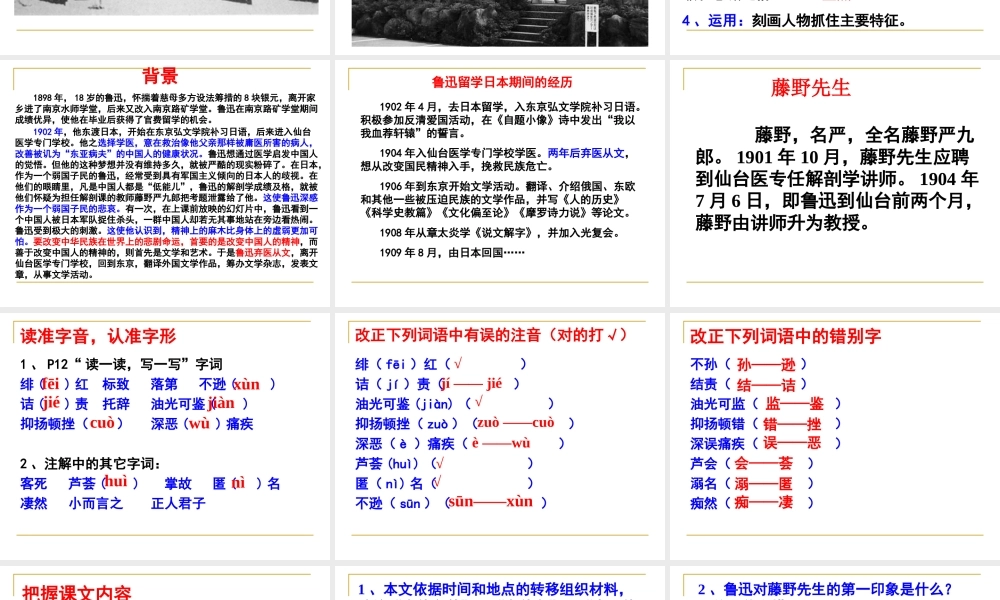
Task: Open the 背景 slide thumbnail
Action: pos(165,183)
